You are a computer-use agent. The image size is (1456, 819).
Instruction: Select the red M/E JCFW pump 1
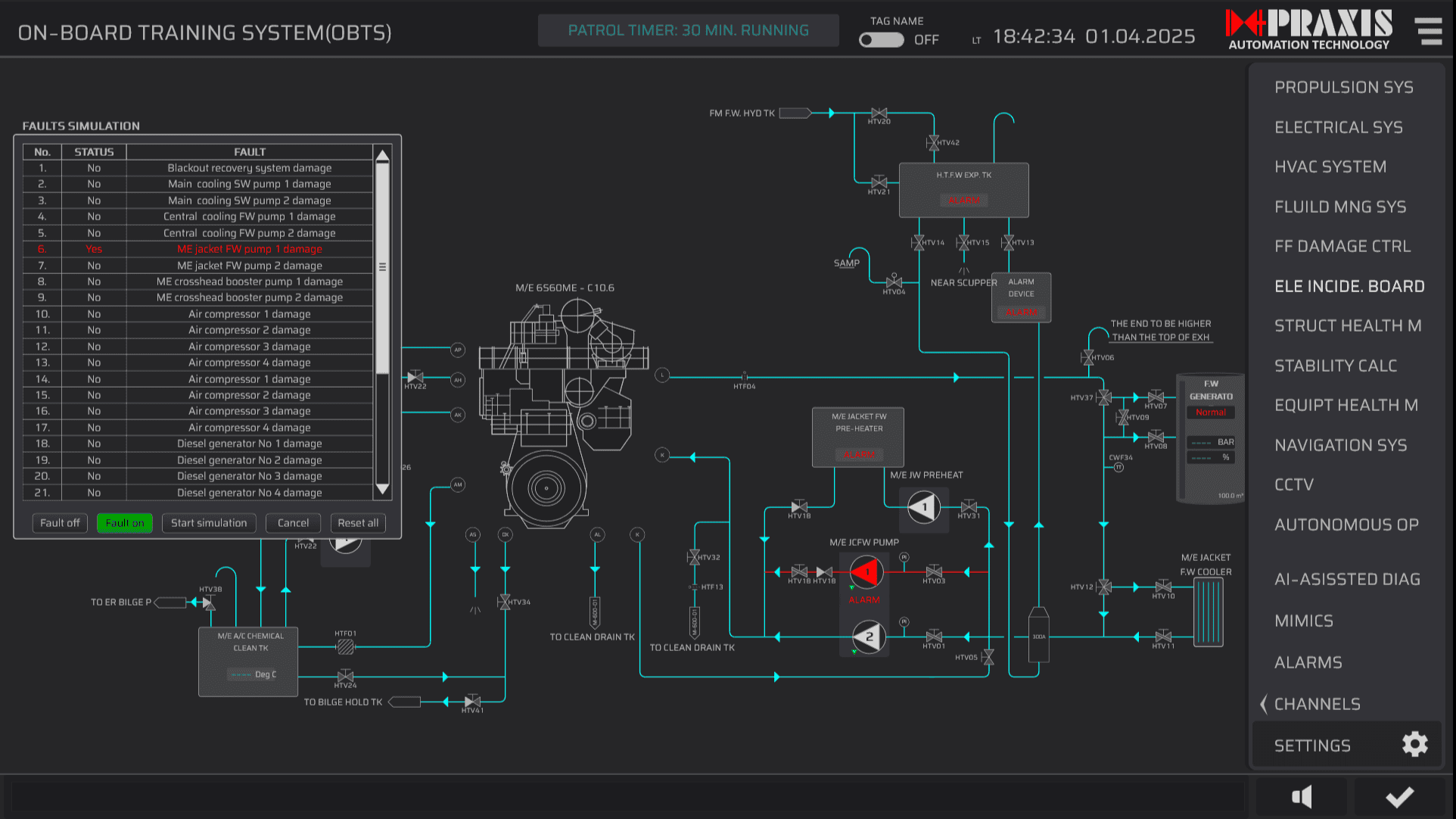[866, 572]
